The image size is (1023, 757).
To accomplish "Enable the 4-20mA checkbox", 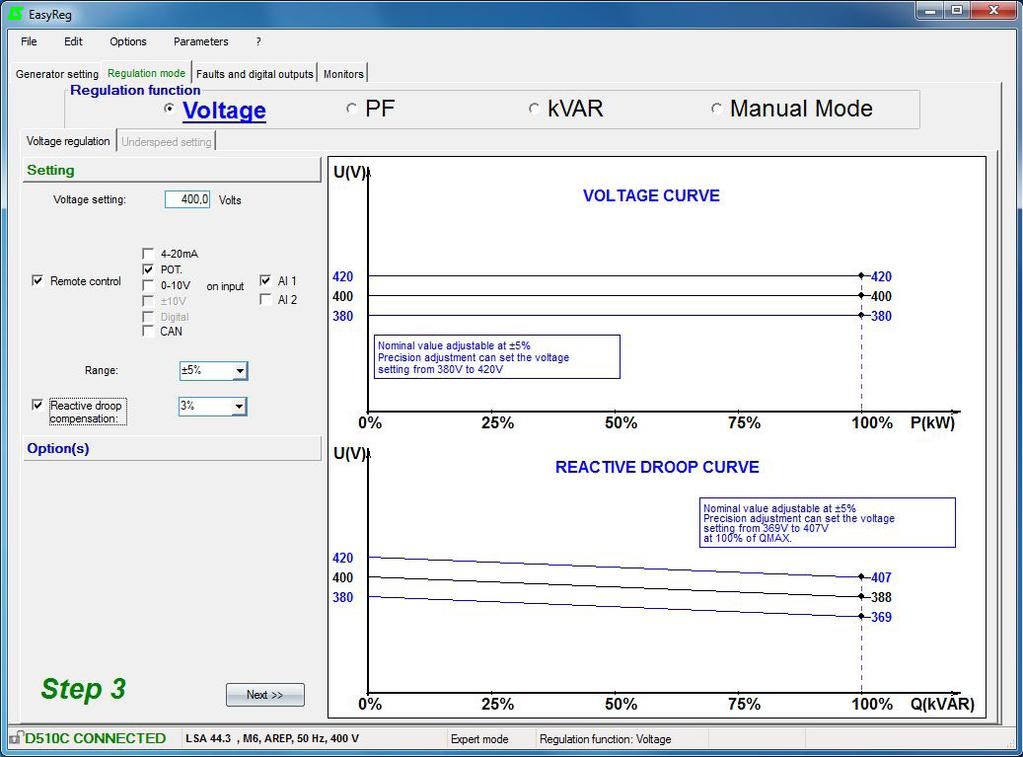I will [x=148, y=253].
